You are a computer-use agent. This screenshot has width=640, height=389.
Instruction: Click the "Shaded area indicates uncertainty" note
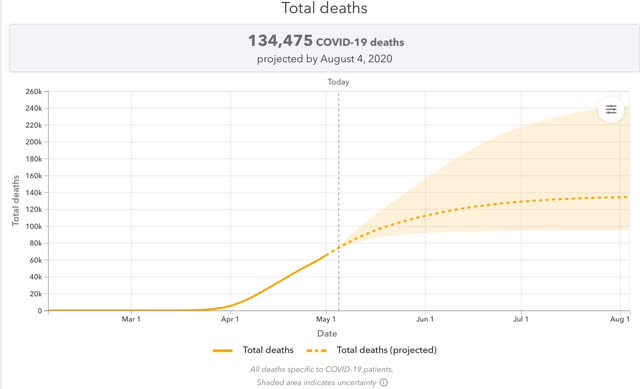[x=316, y=382]
